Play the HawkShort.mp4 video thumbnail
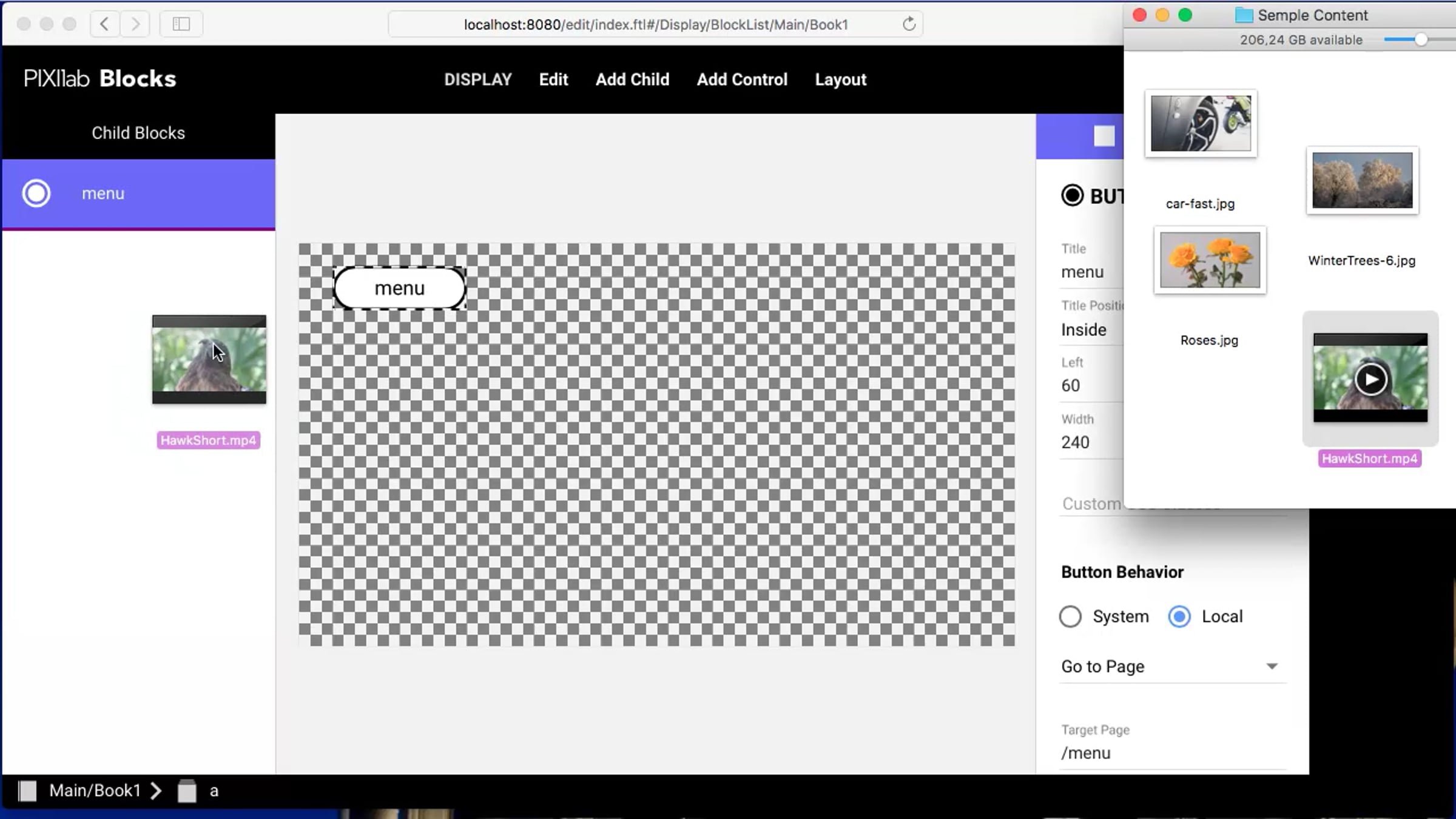Screen dimensions: 1456x819 point(1370,380)
